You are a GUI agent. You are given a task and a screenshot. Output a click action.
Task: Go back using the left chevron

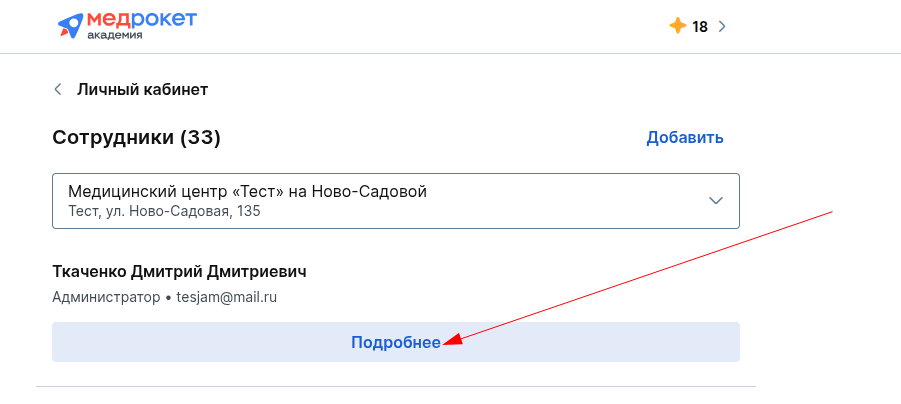click(57, 89)
